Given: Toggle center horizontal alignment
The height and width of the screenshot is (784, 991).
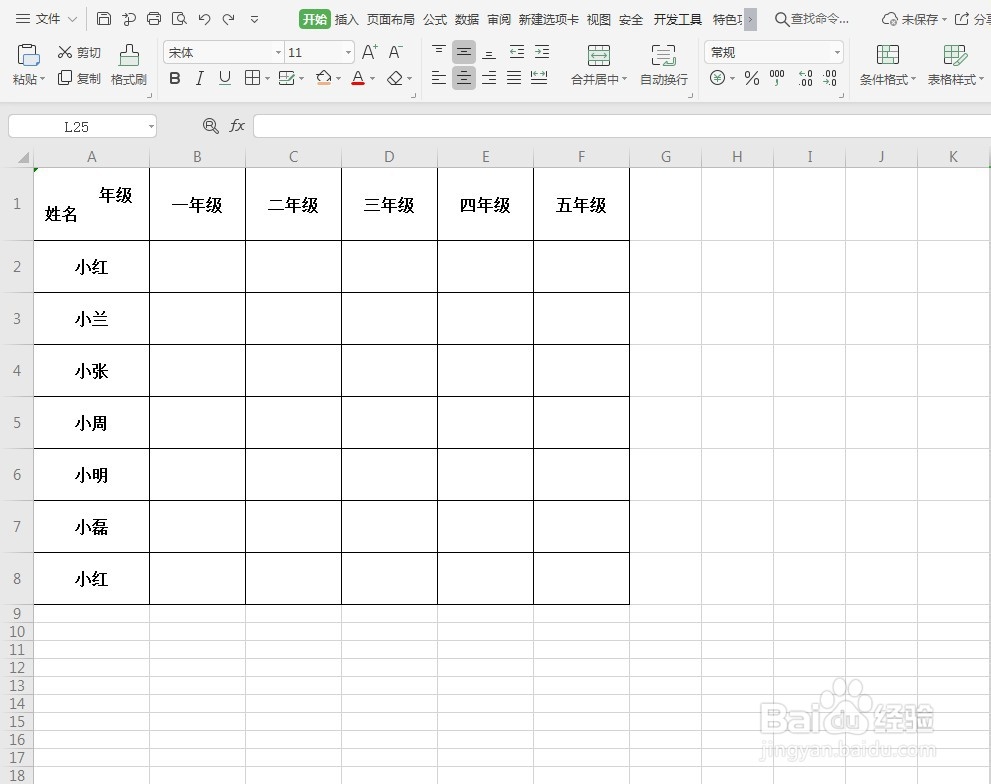Looking at the screenshot, I should pyautogui.click(x=463, y=78).
